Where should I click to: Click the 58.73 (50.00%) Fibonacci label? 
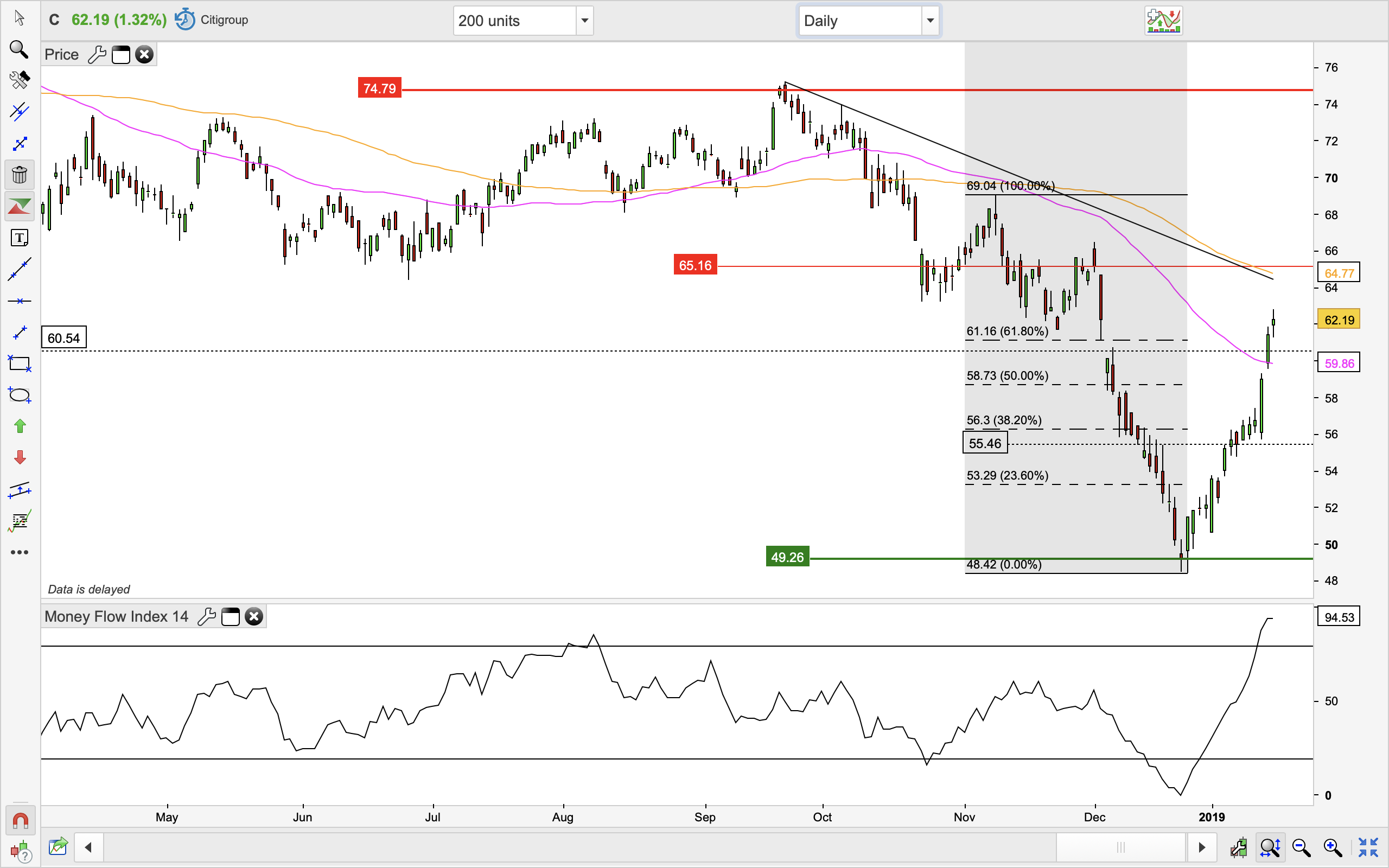coord(1008,376)
